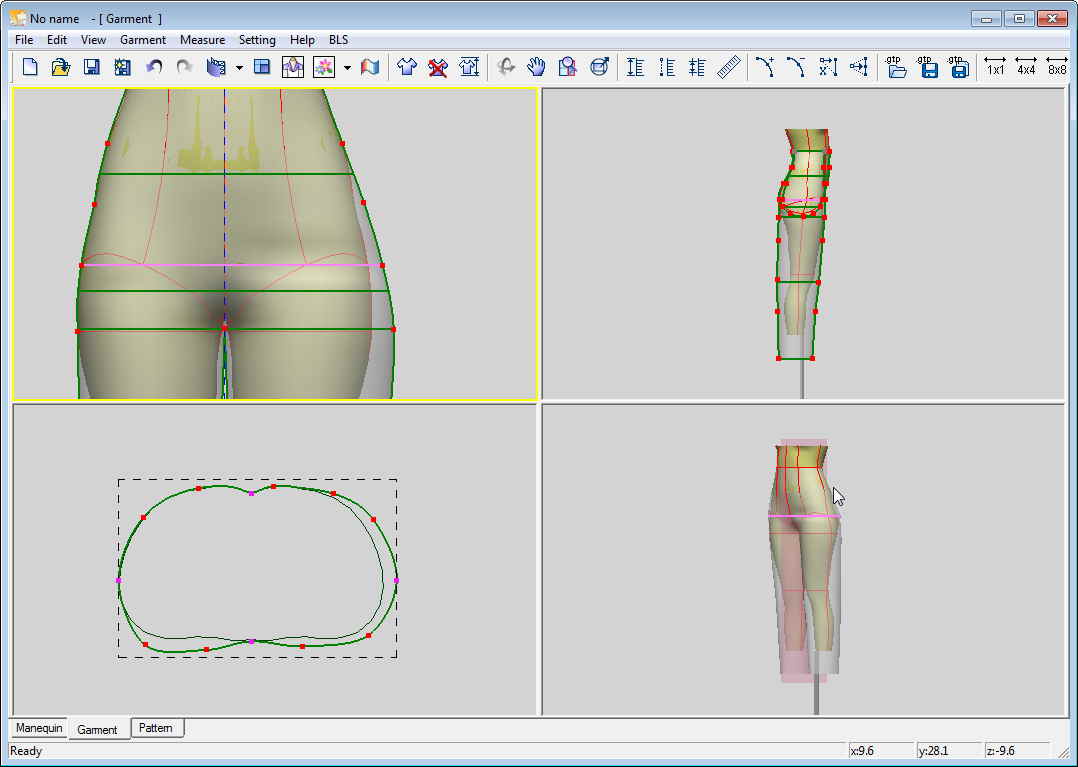The width and height of the screenshot is (1078, 767).
Task: Open the Garment menu
Action: pyautogui.click(x=143, y=40)
